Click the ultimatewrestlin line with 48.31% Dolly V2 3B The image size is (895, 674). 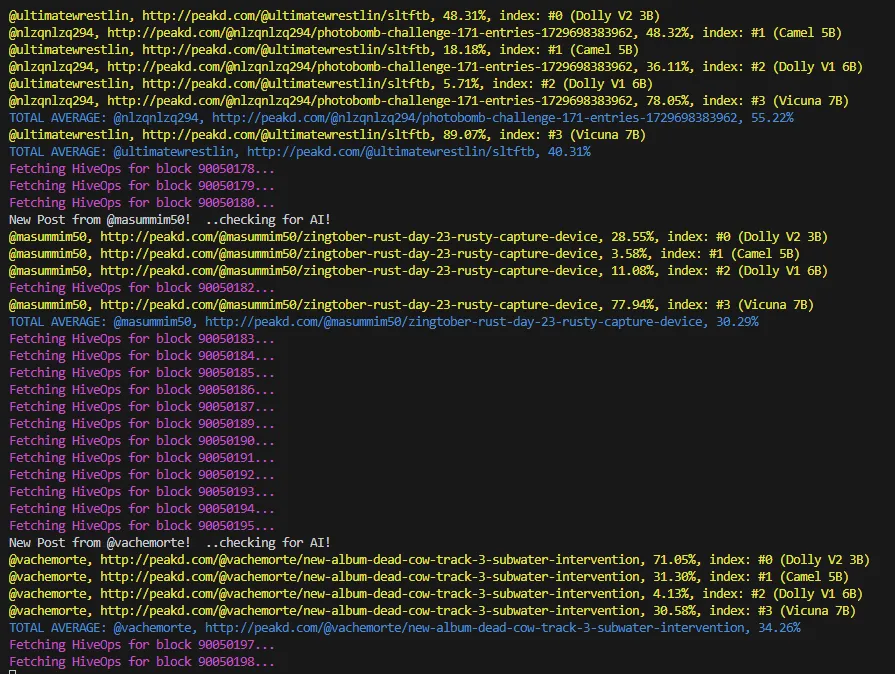click(x=334, y=16)
